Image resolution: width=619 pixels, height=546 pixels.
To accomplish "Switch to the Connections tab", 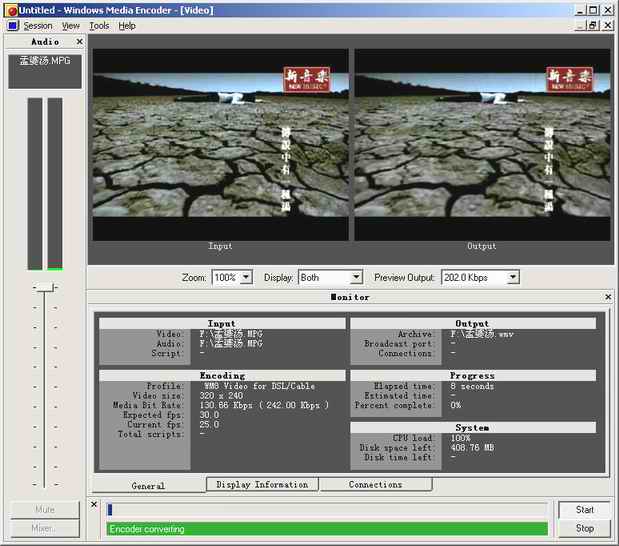I will coord(375,485).
